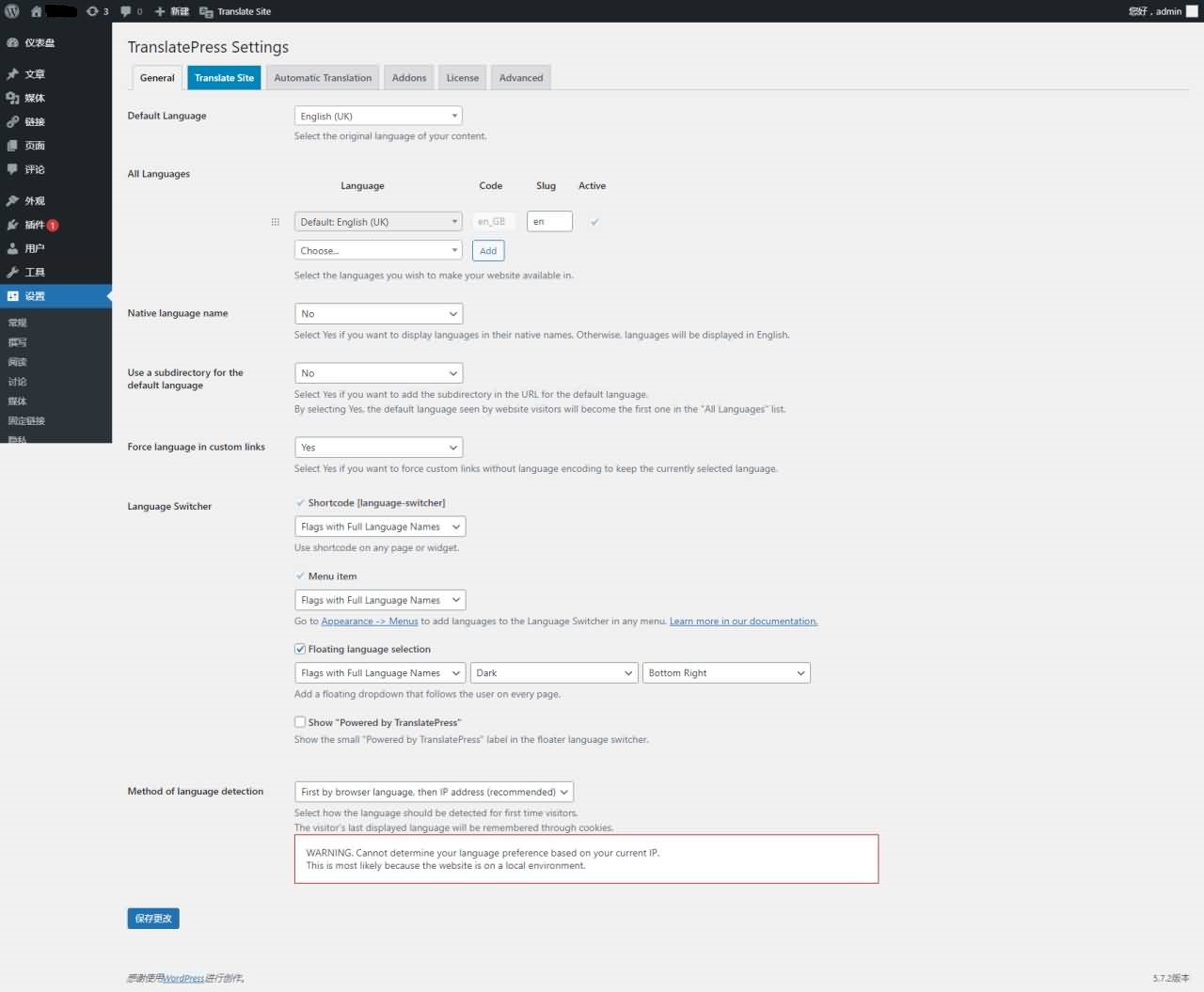Viewport: 1204px width, 992px height.
Task: Grab the drag handle beside Default: English (UK)
Action: click(275, 222)
